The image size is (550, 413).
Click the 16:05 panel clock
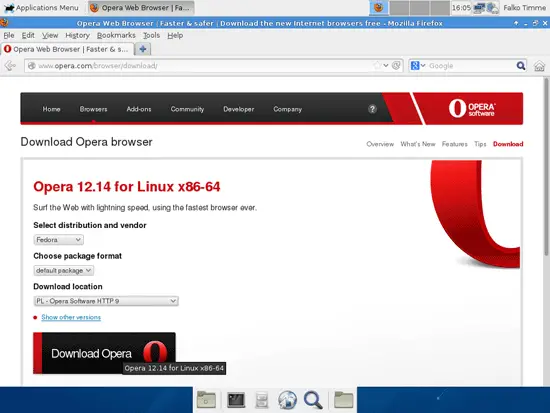[461, 7]
